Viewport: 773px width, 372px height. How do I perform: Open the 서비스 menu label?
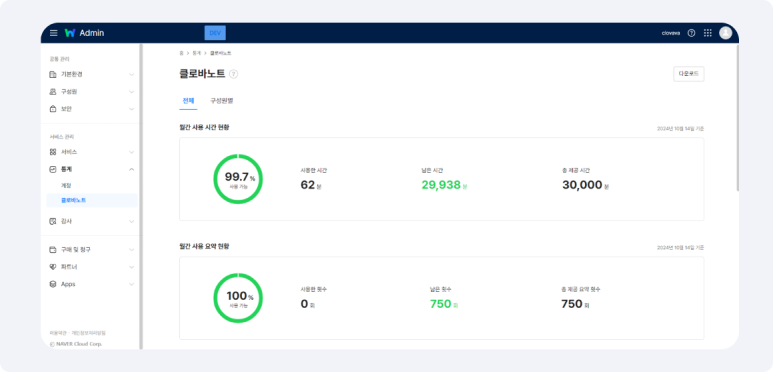[69, 152]
